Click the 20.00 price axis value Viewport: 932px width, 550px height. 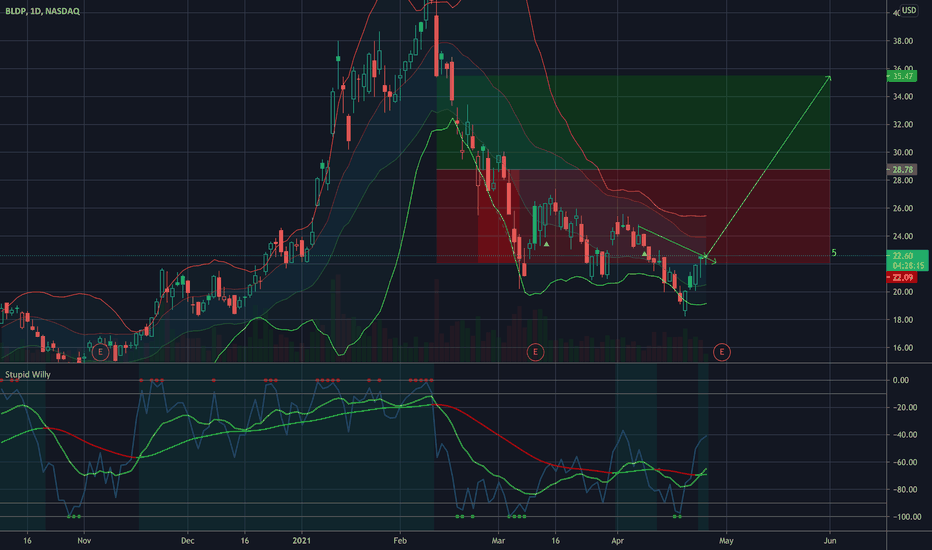click(x=902, y=292)
